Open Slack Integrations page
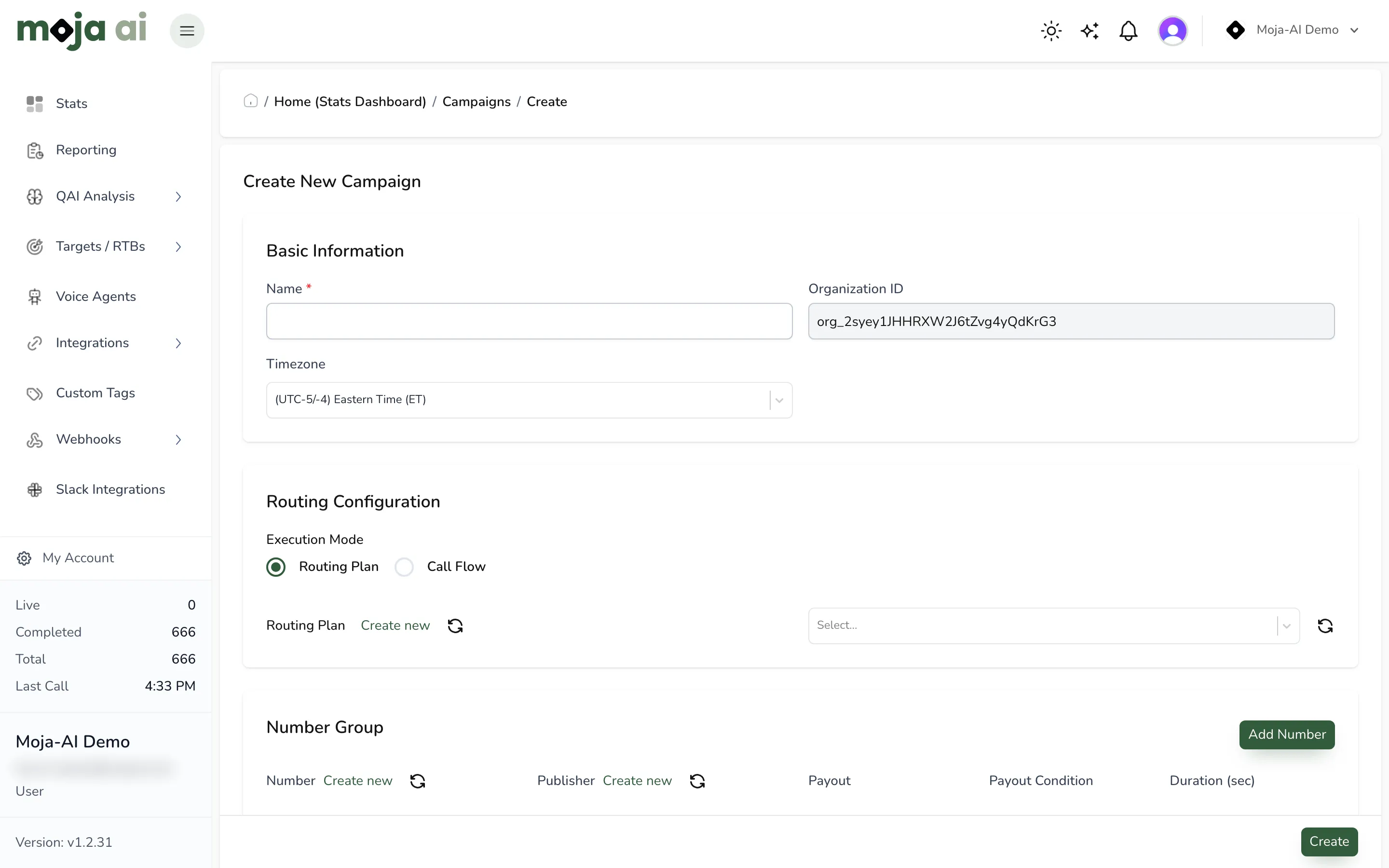 tap(110, 489)
